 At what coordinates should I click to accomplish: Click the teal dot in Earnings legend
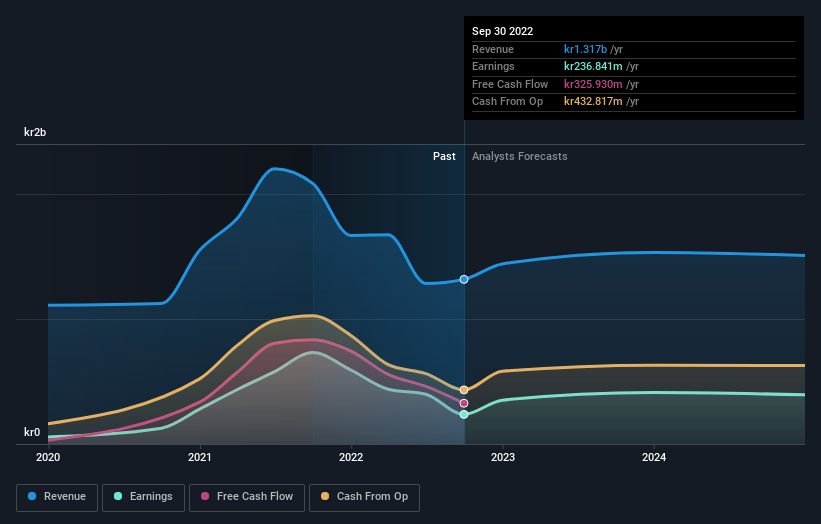coord(118,496)
